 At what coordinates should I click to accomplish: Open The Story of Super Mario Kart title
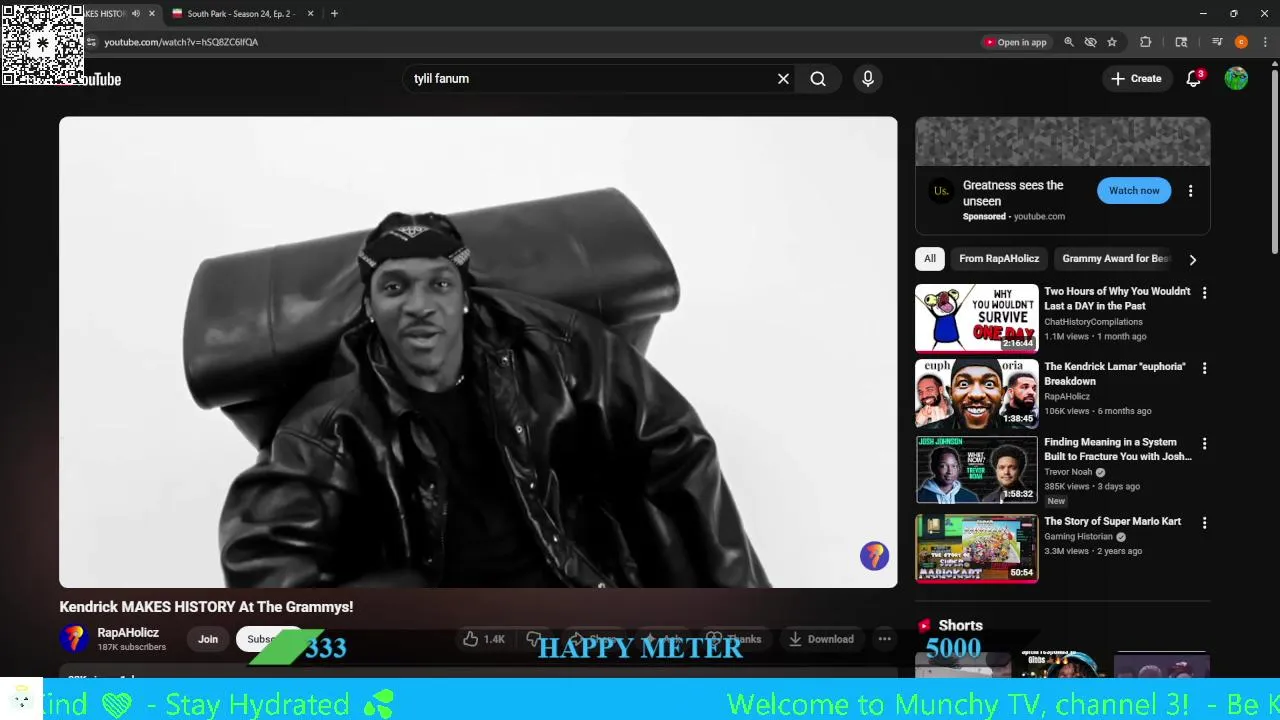point(1112,521)
